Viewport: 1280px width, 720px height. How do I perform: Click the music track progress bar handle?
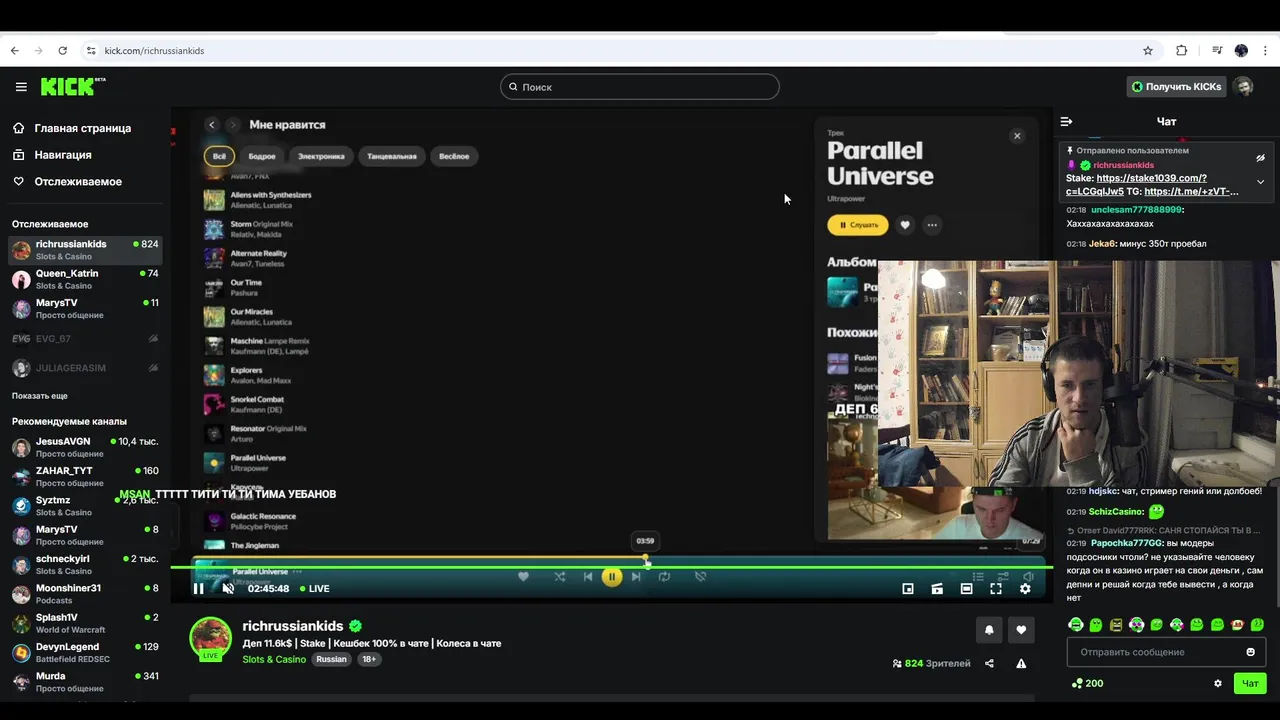tap(645, 558)
